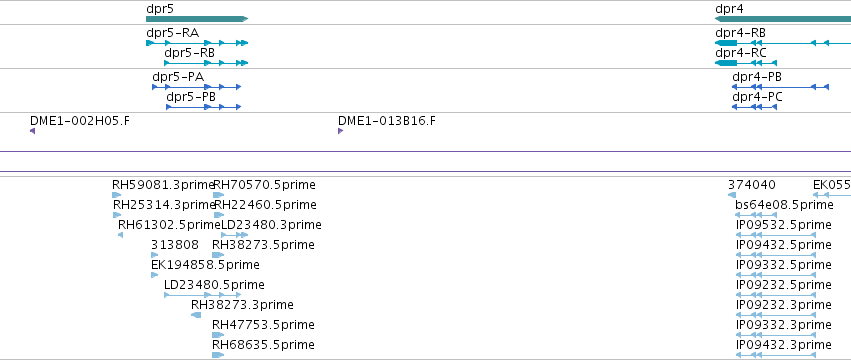
Task: Select the LD23480.3prime EST alignment
Action: [234, 235]
